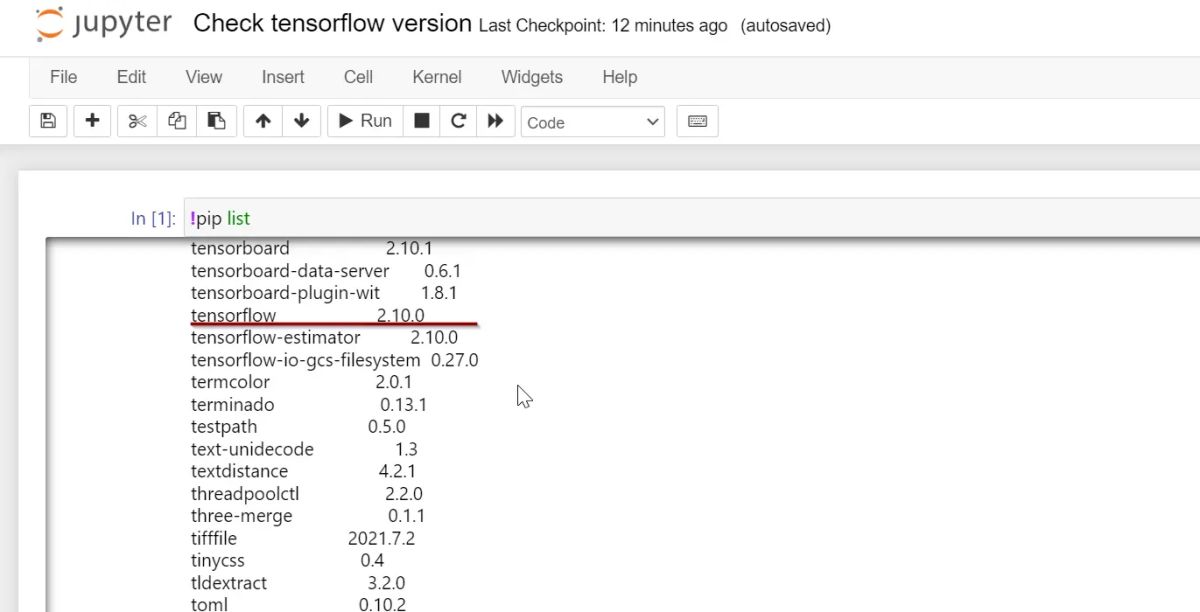Screen dimensions: 1200x612
Task: Click the 'threadpoolctl' package row
Action: click(307, 494)
